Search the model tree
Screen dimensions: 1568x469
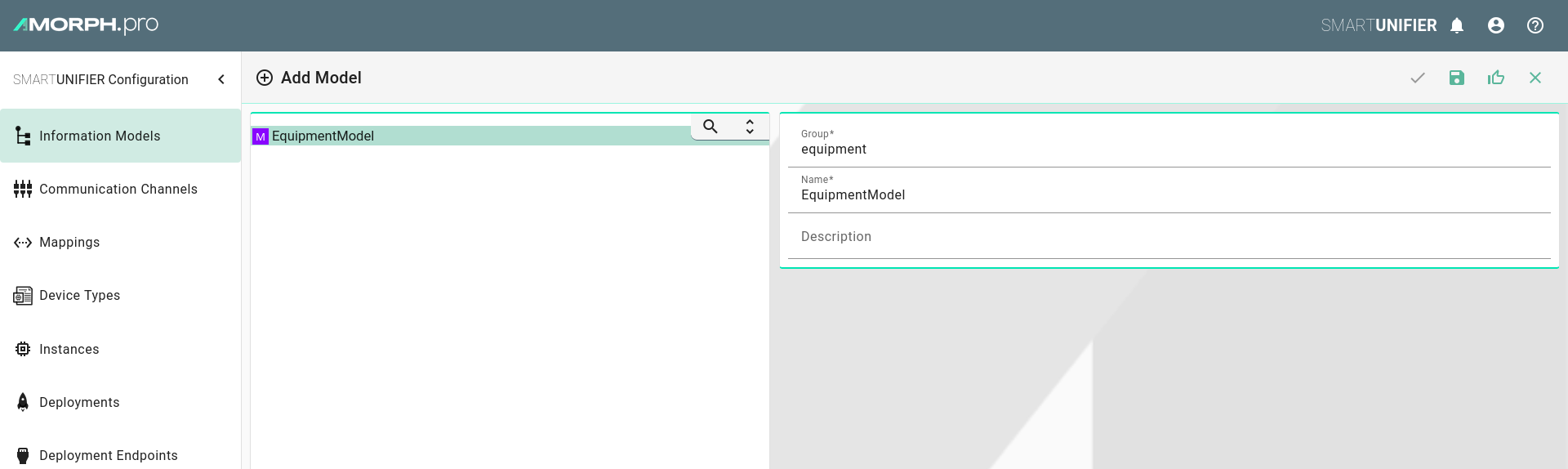(710, 127)
